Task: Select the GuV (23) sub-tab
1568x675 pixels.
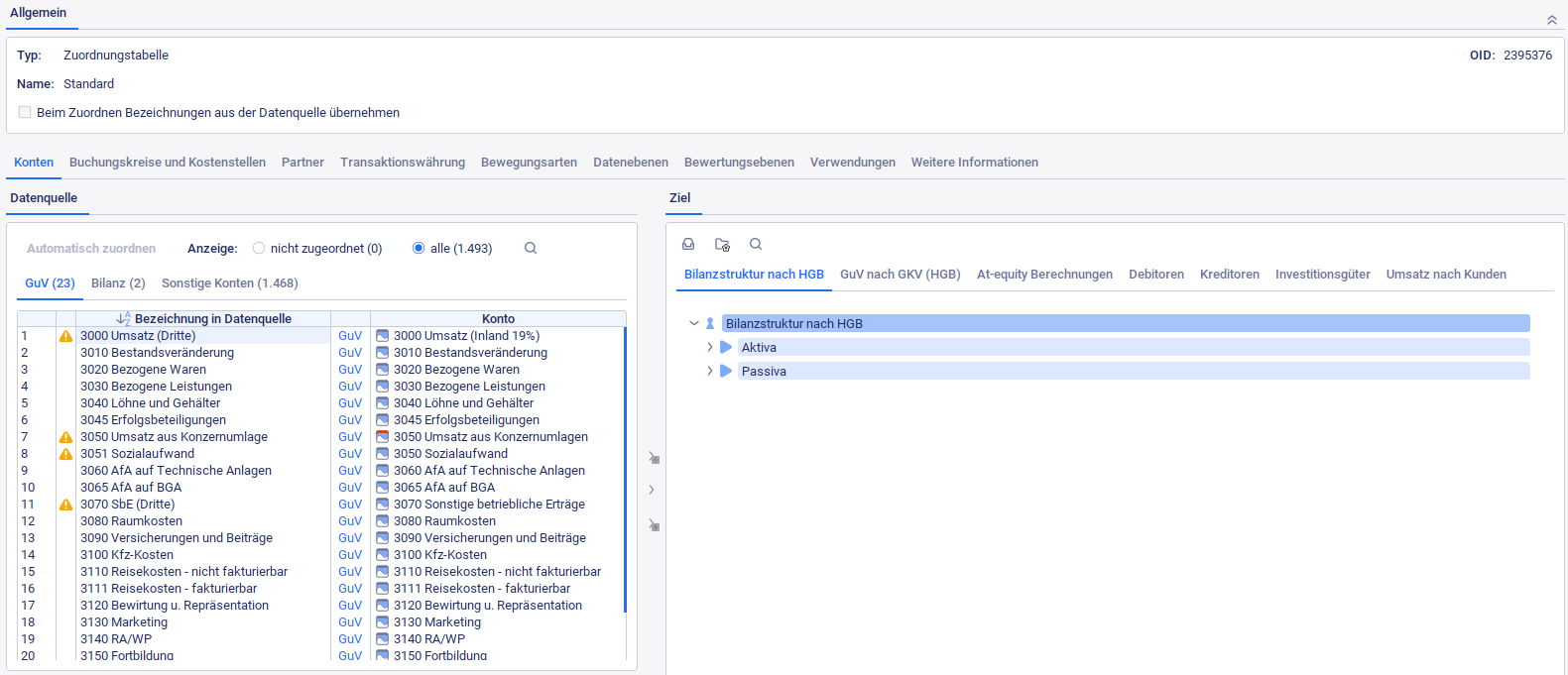Action: 50,282
